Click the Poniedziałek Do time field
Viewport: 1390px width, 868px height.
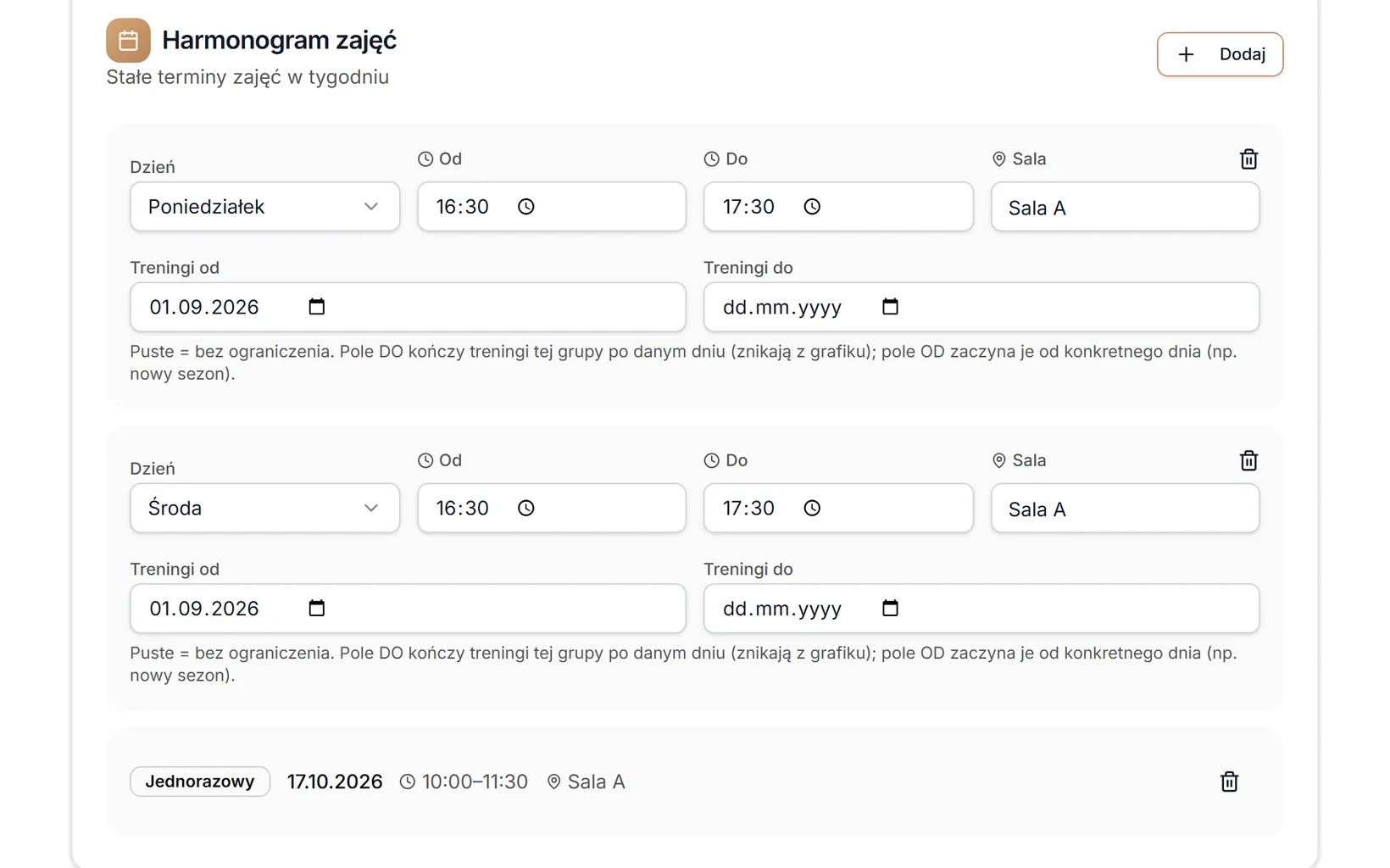click(x=838, y=207)
